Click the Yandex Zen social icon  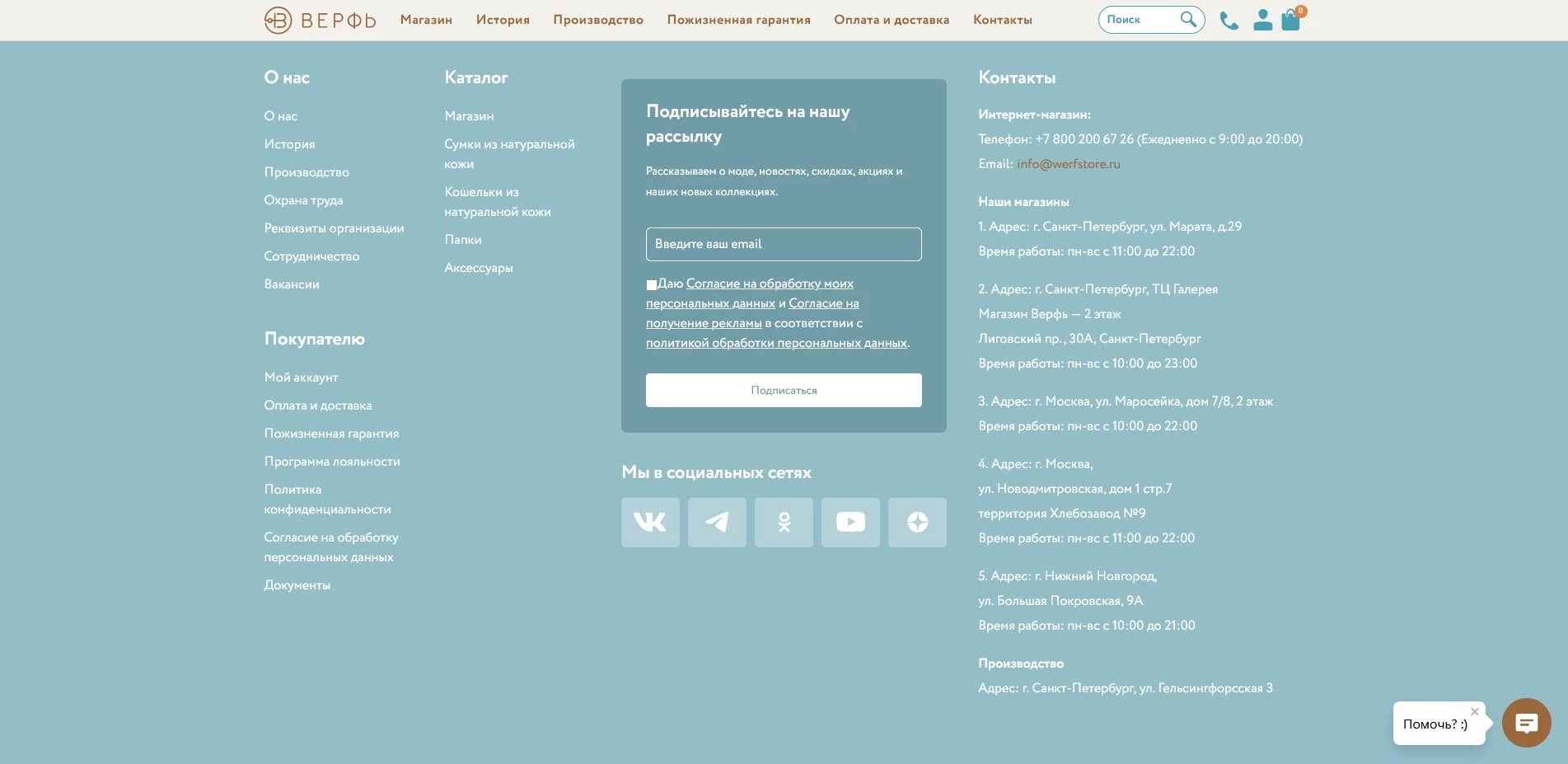(x=917, y=522)
